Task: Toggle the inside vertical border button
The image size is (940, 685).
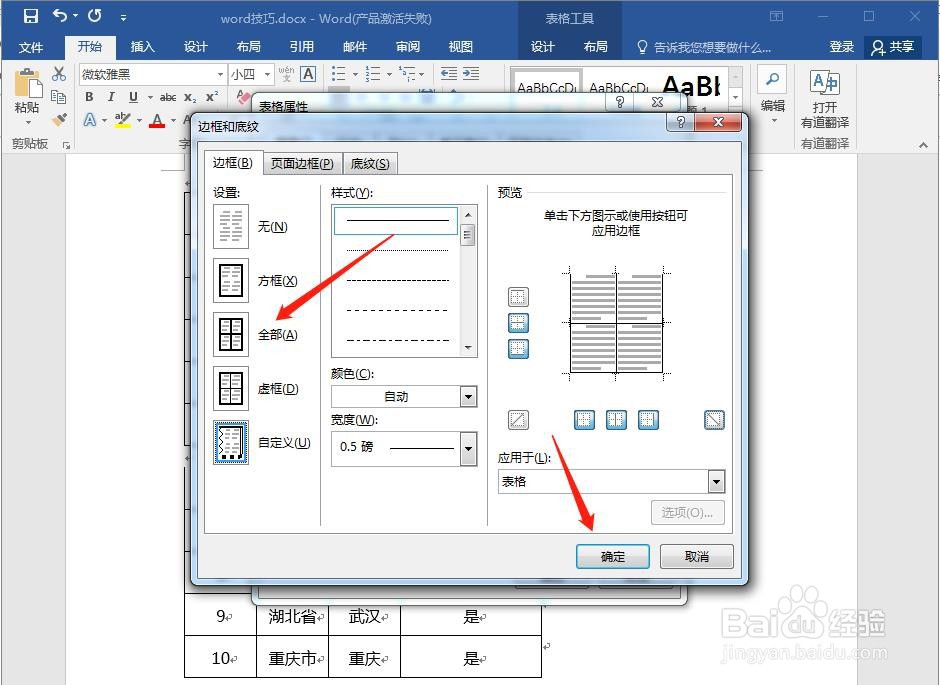Action: (x=616, y=419)
